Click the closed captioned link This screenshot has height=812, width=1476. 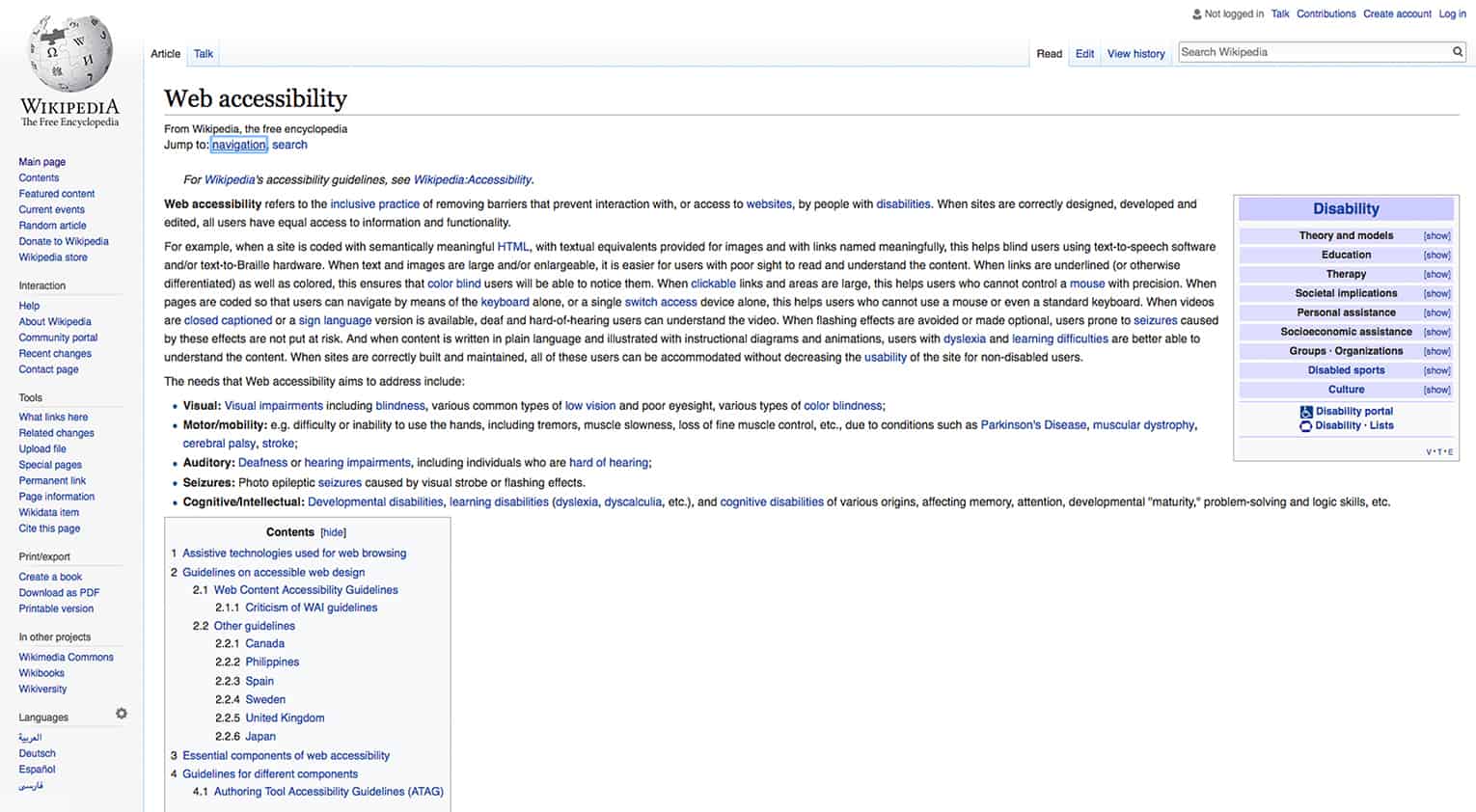coord(228,321)
